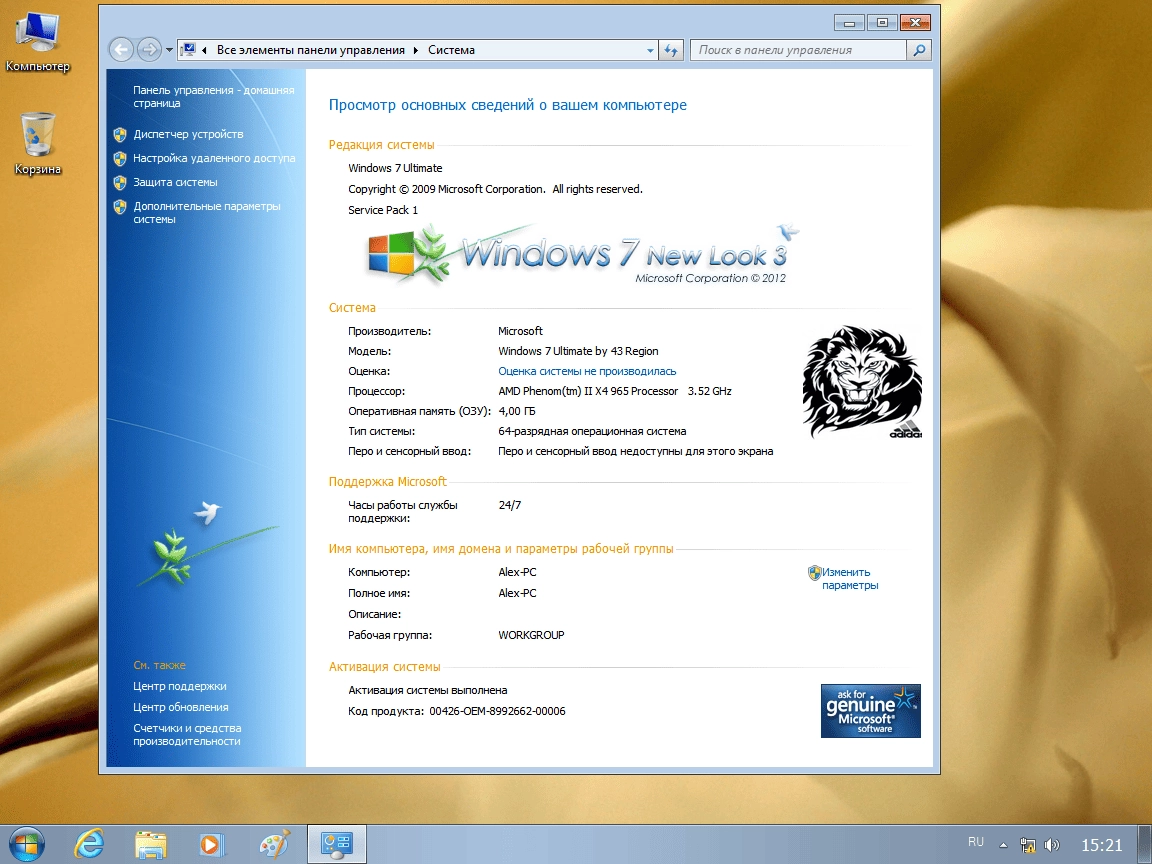Open the Windows Start orb
Image resolution: width=1152 pixels, height=864 pixels.
tap(27, 843)
